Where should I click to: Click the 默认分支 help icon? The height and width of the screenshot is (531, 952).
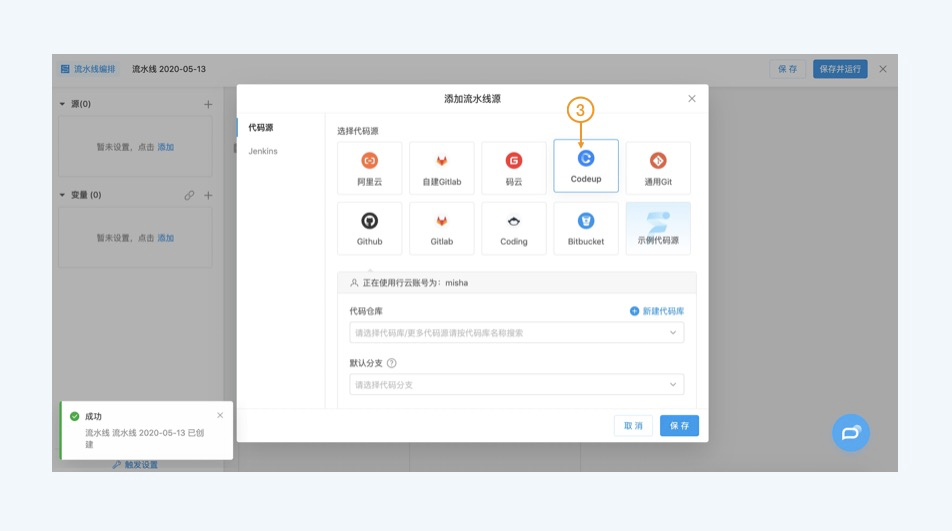[x=392, y=363]
